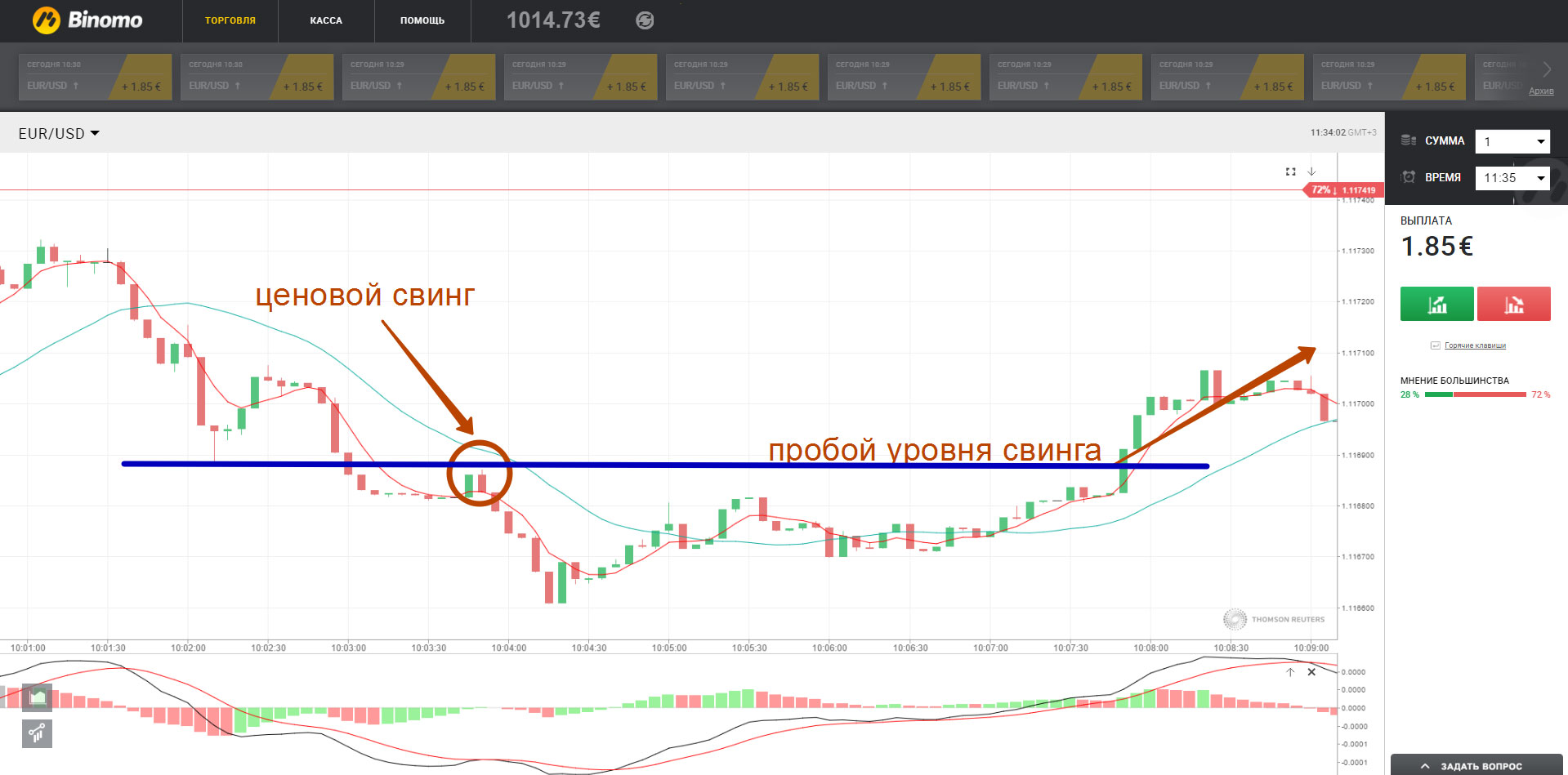1568x775 pixels.
Task: Click the majority opinion bar
Action: point(1476,394)
